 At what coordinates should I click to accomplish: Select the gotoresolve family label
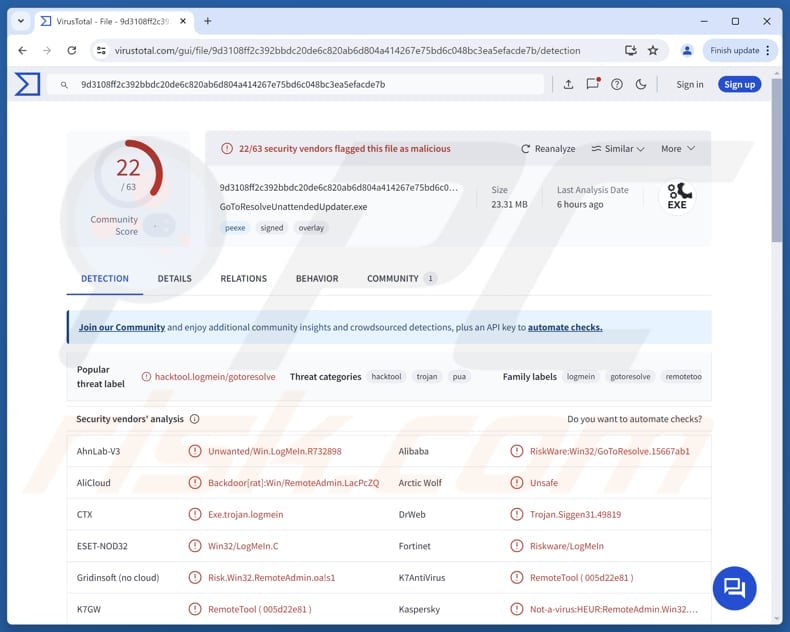click(x=630, y=376)
